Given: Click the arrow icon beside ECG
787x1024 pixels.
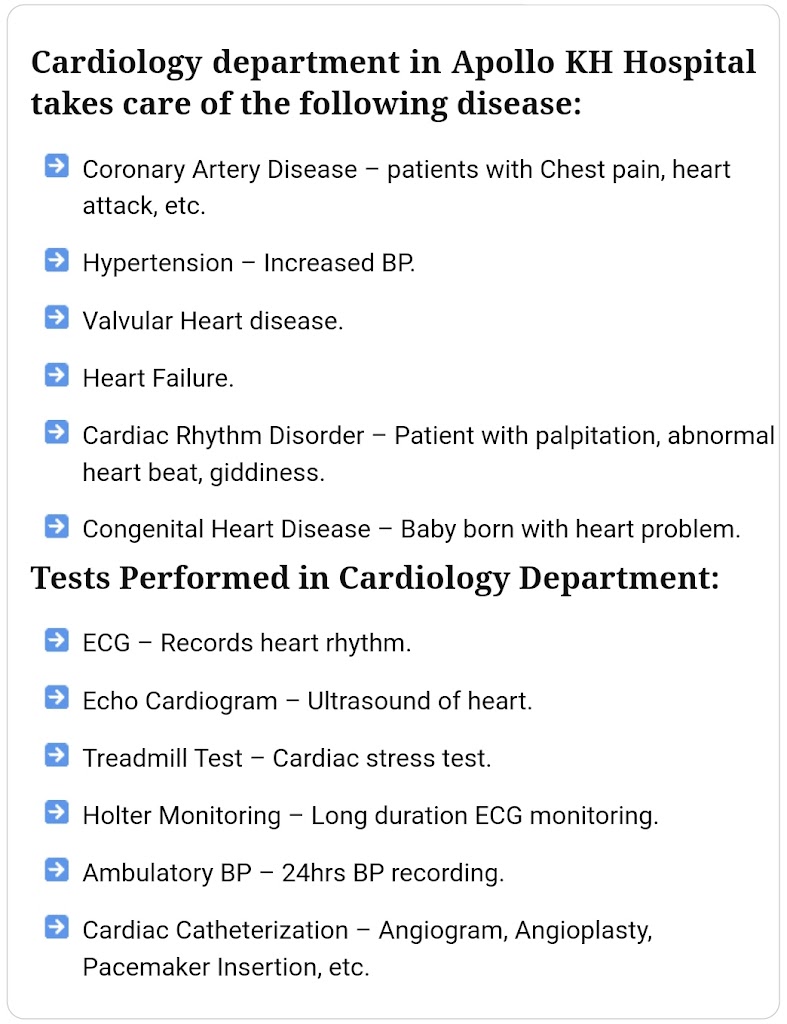Looking at the screenshot, I should coord(57,641).
